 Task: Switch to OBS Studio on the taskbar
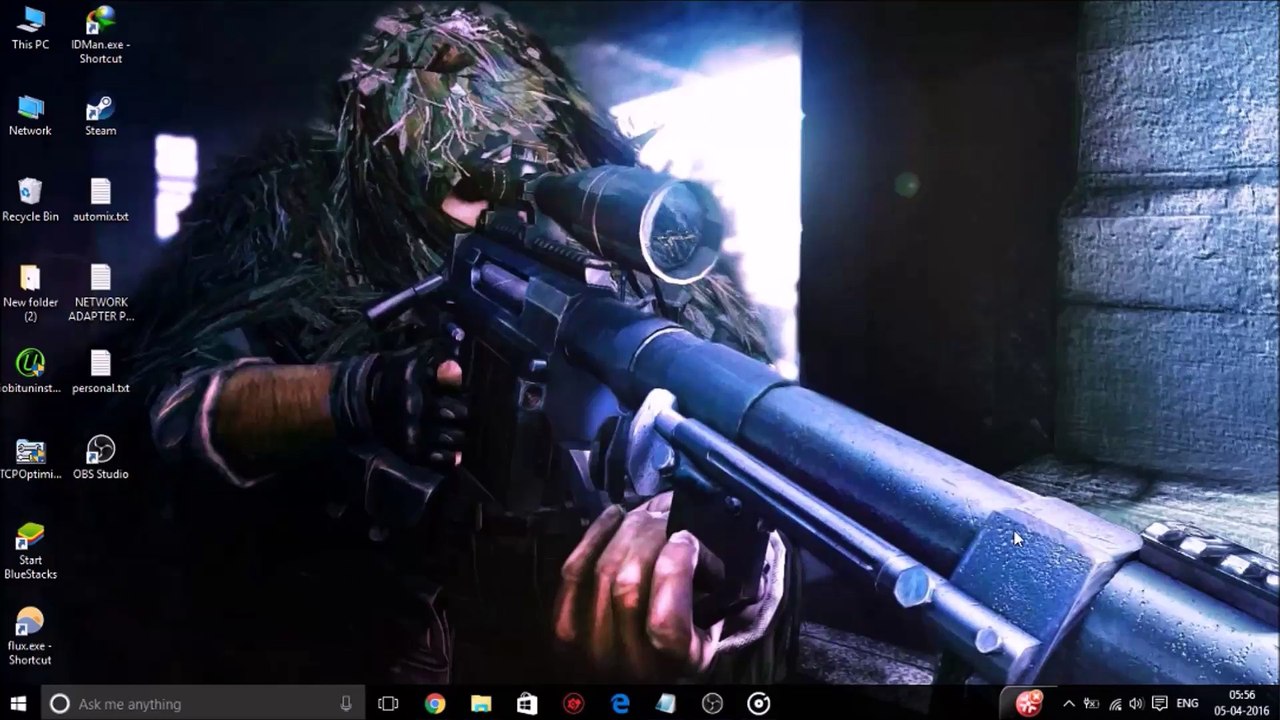[712, 704]
